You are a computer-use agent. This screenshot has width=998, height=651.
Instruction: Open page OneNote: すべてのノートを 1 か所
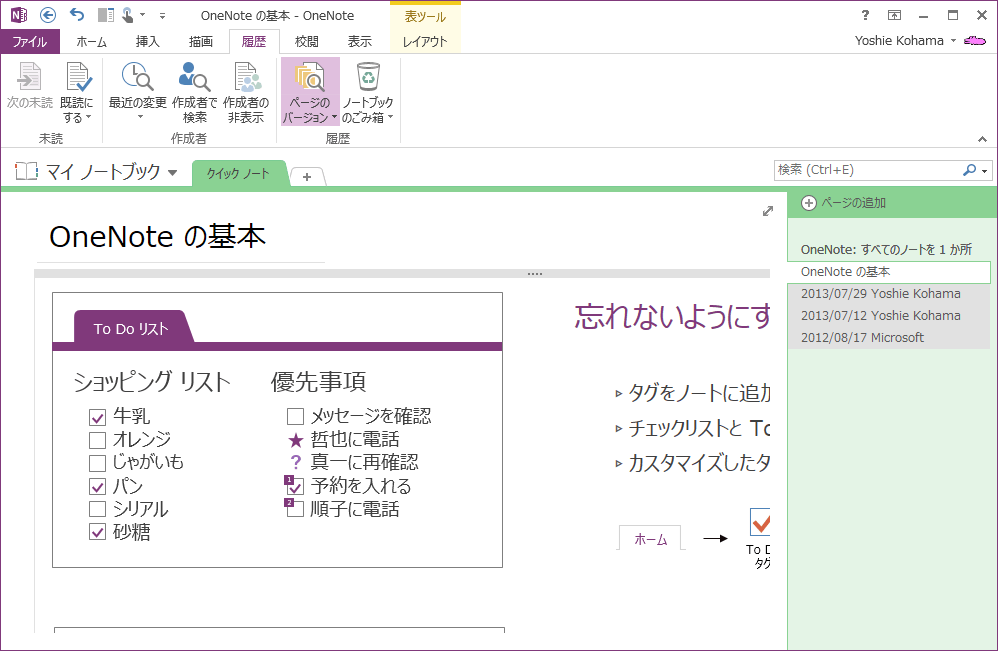(x=889, y=249)
